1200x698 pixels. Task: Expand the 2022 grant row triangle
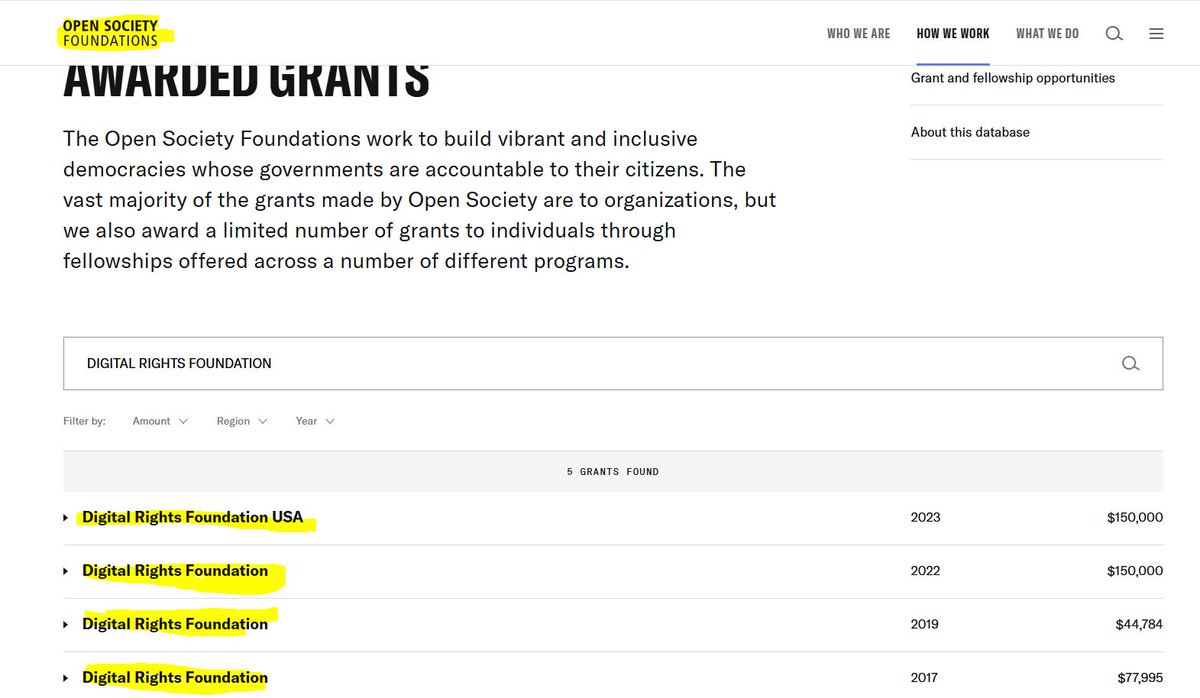click(66, 571)
